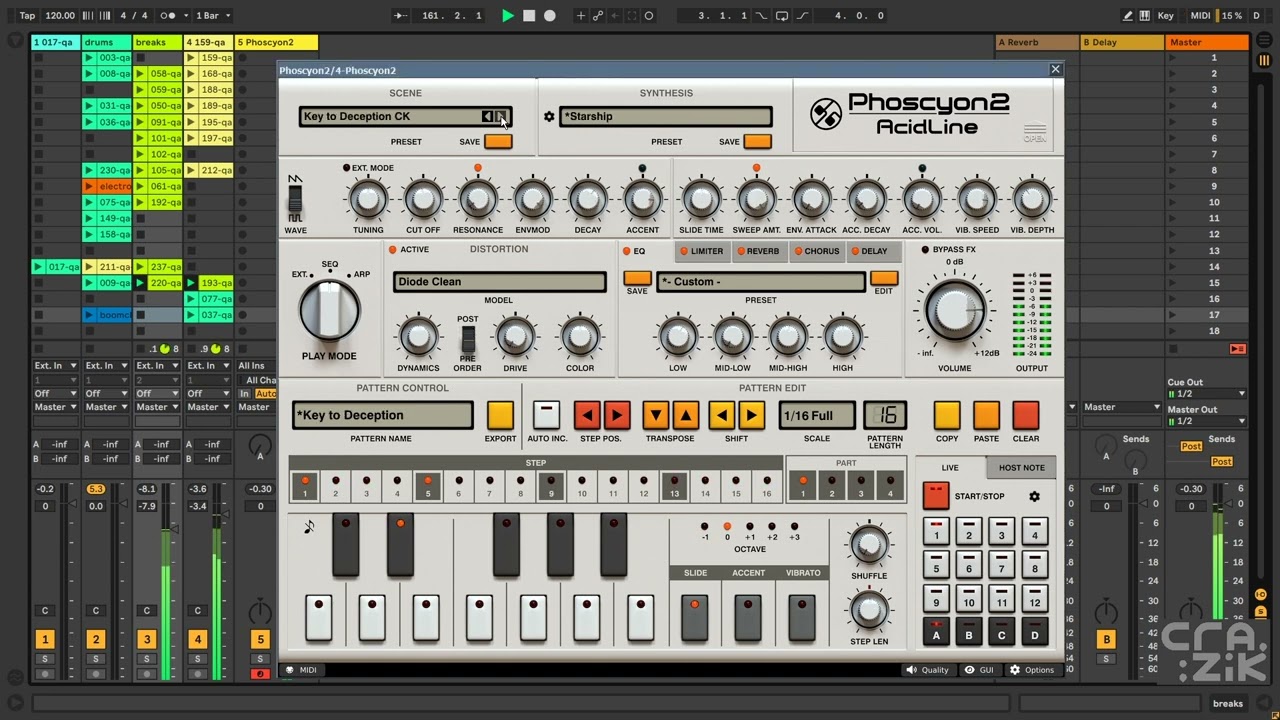Viewport: 1280px width, 720px height.
Task: Move step position left arrow
Action: (587, 415)
